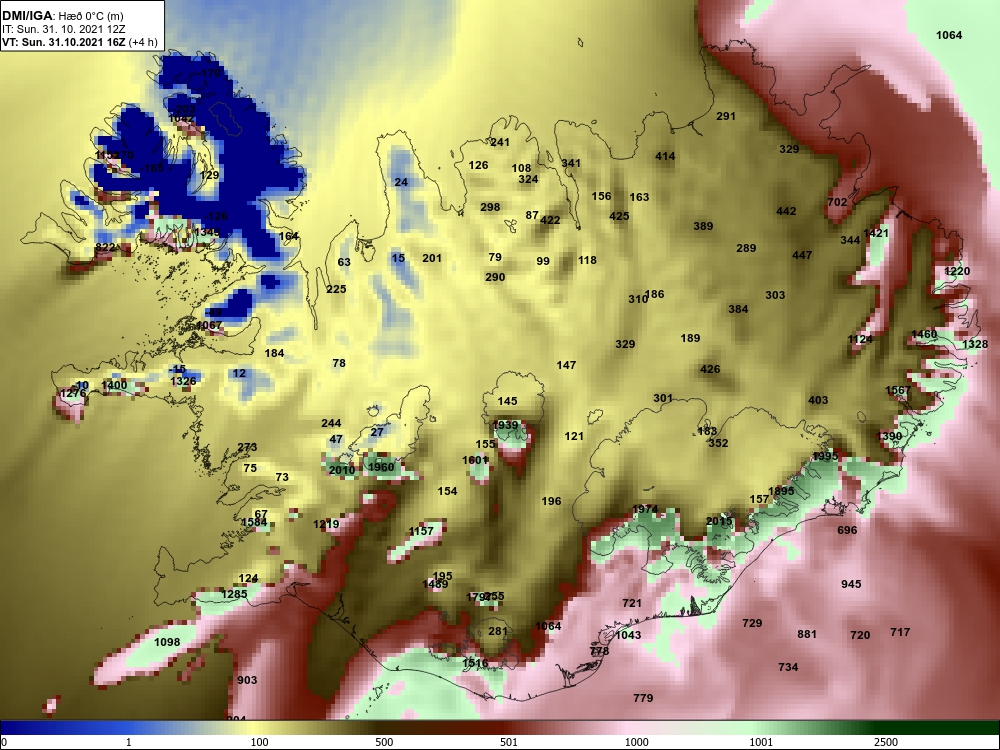Click the 'DMI/IGA: Hæð 0°C (m)' title text

(x=62, y=16)
